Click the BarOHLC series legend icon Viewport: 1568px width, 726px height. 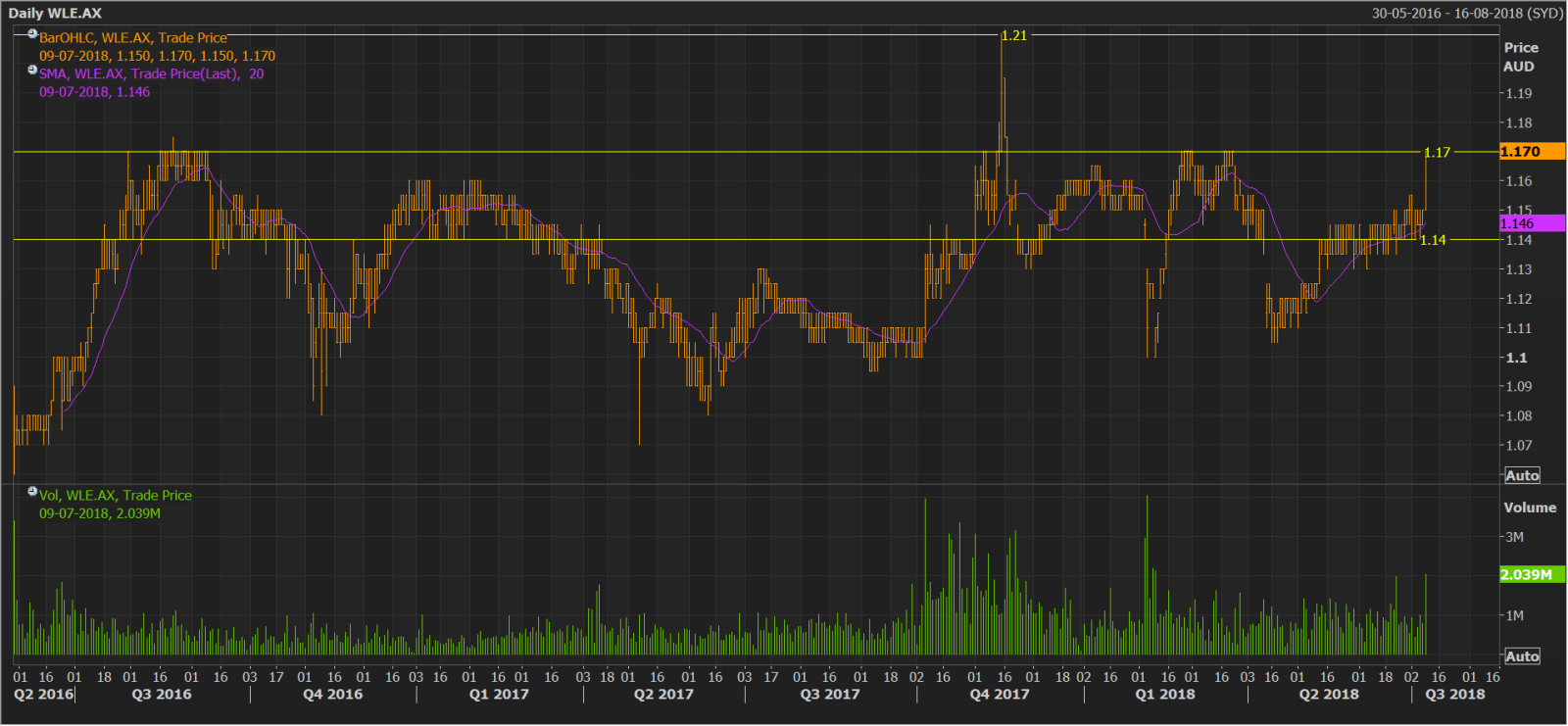pyautogui.click(x=32, y=34)
